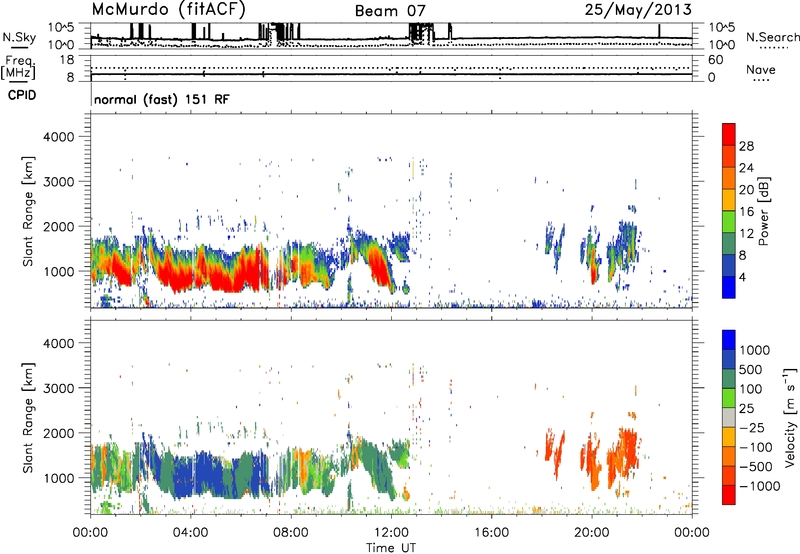Click the '18' tick on the frequency axis
This screenshot has width=800, height=554.
[66, 60]
